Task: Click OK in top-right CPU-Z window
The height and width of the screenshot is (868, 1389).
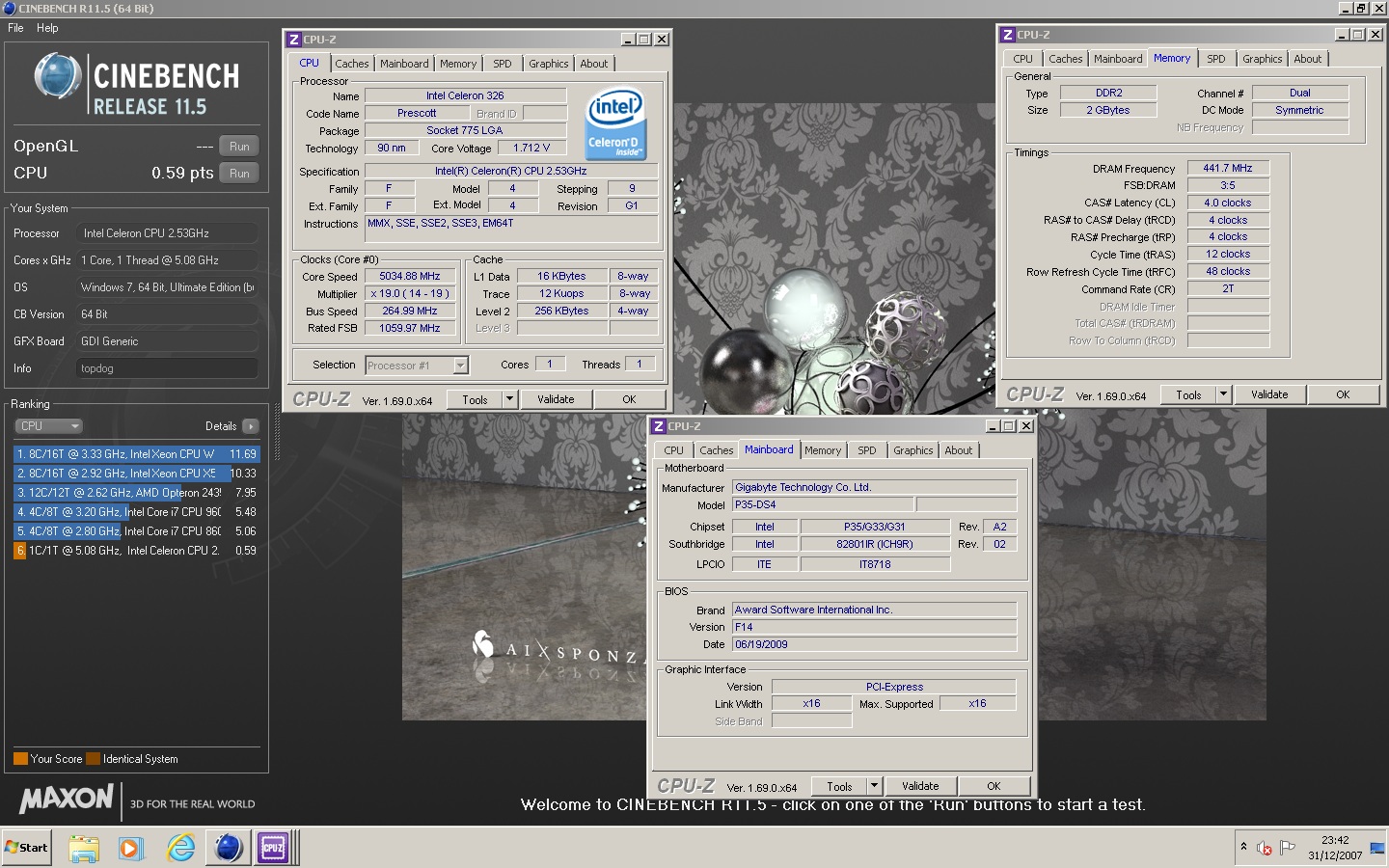Action: pyautogui.click(x=1343, y=394)
